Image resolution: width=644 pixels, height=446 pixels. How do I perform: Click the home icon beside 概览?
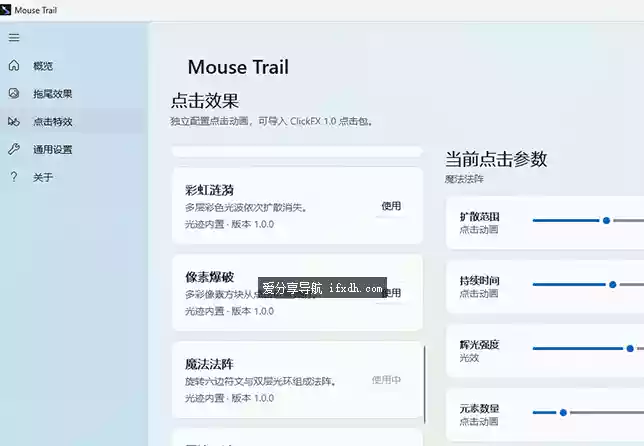14,65
